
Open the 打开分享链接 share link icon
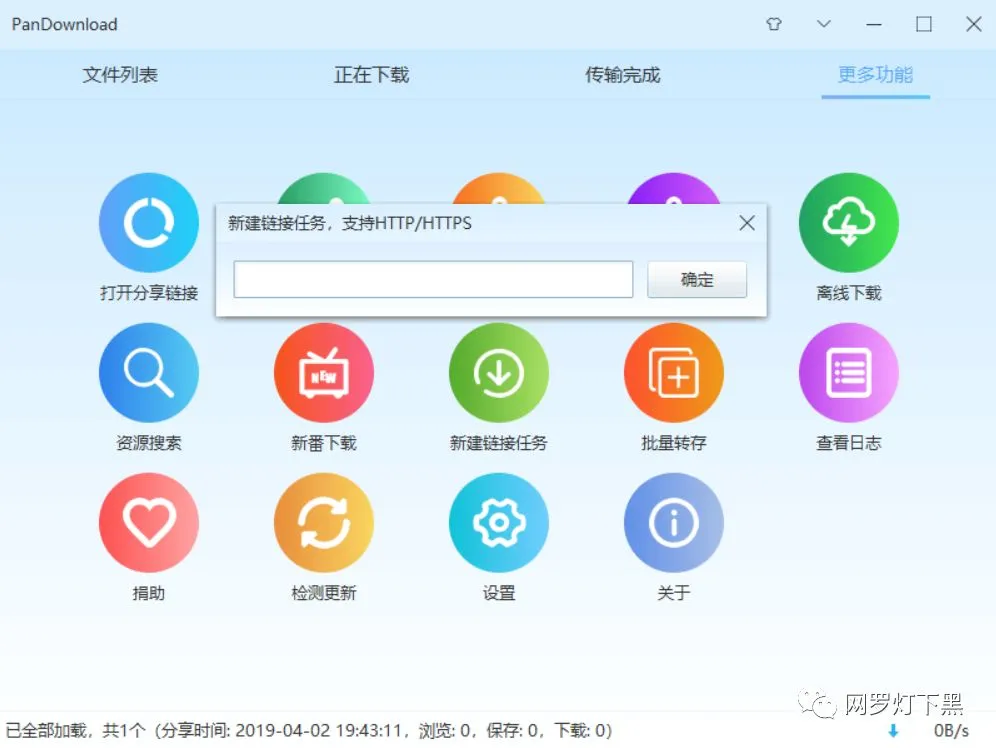[149, 223]
